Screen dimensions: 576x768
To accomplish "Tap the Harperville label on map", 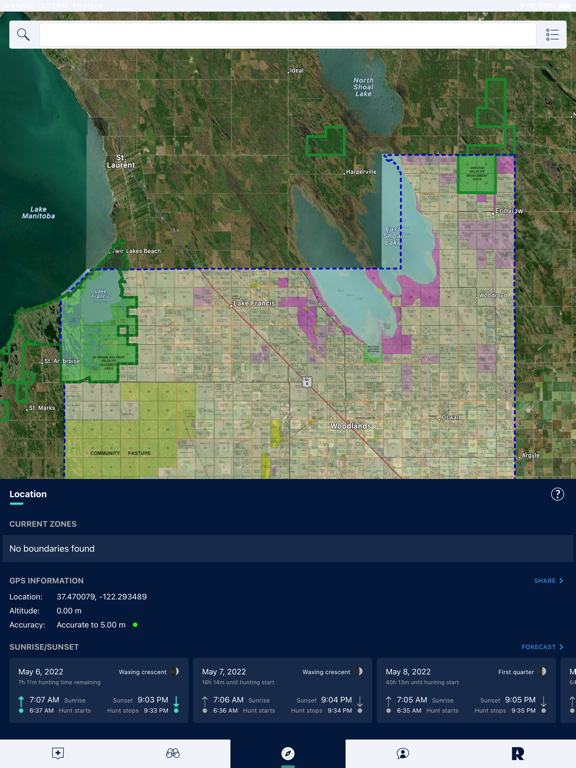I will (x=361, y=172).
